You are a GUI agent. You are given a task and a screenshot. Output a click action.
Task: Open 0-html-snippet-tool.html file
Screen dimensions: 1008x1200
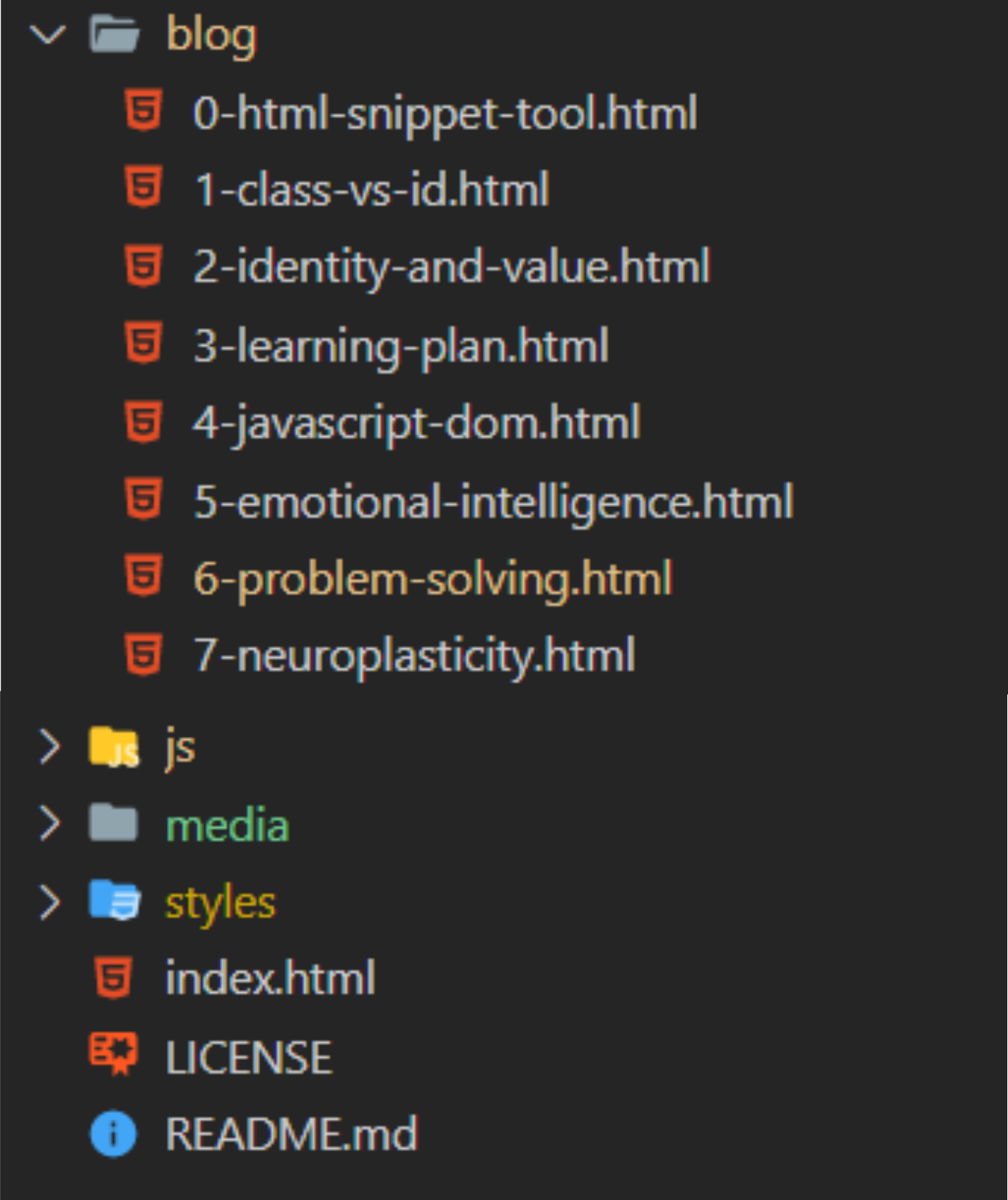click(x=445, y=113)
